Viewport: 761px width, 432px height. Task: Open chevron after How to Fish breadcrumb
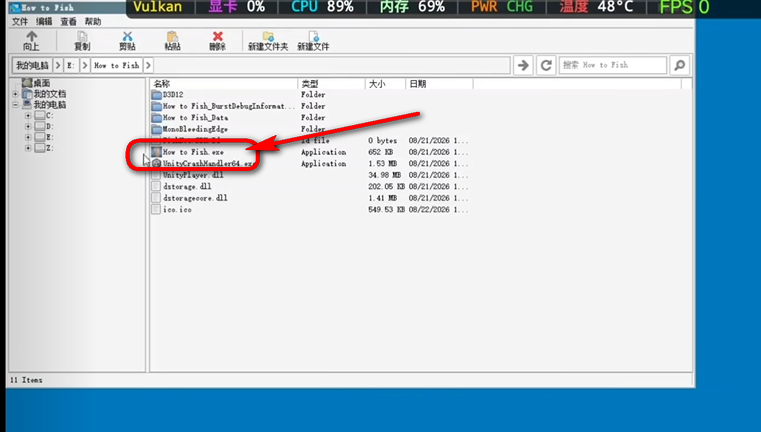pyautogui.click(x=148, y=65)
